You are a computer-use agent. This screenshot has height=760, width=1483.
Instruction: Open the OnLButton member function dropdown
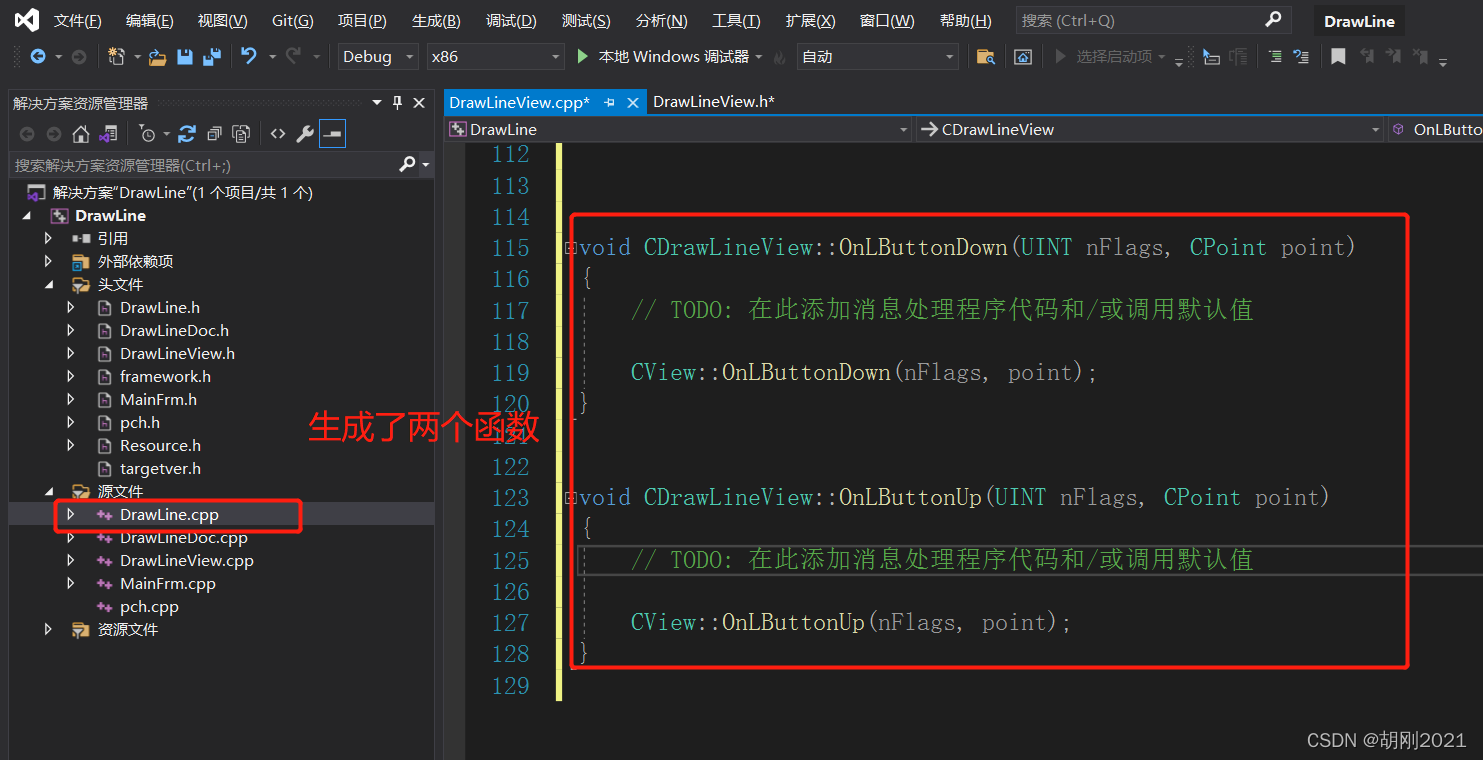click(x=1437, y=129)
